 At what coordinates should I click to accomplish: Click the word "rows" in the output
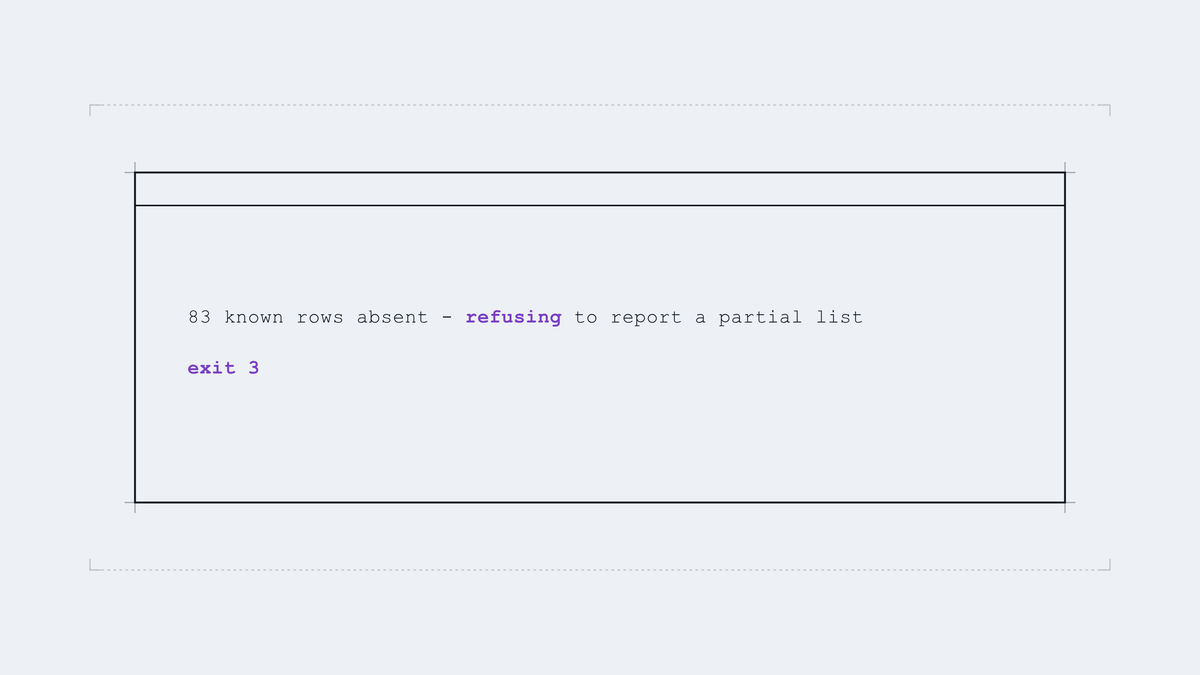point(320,318)
